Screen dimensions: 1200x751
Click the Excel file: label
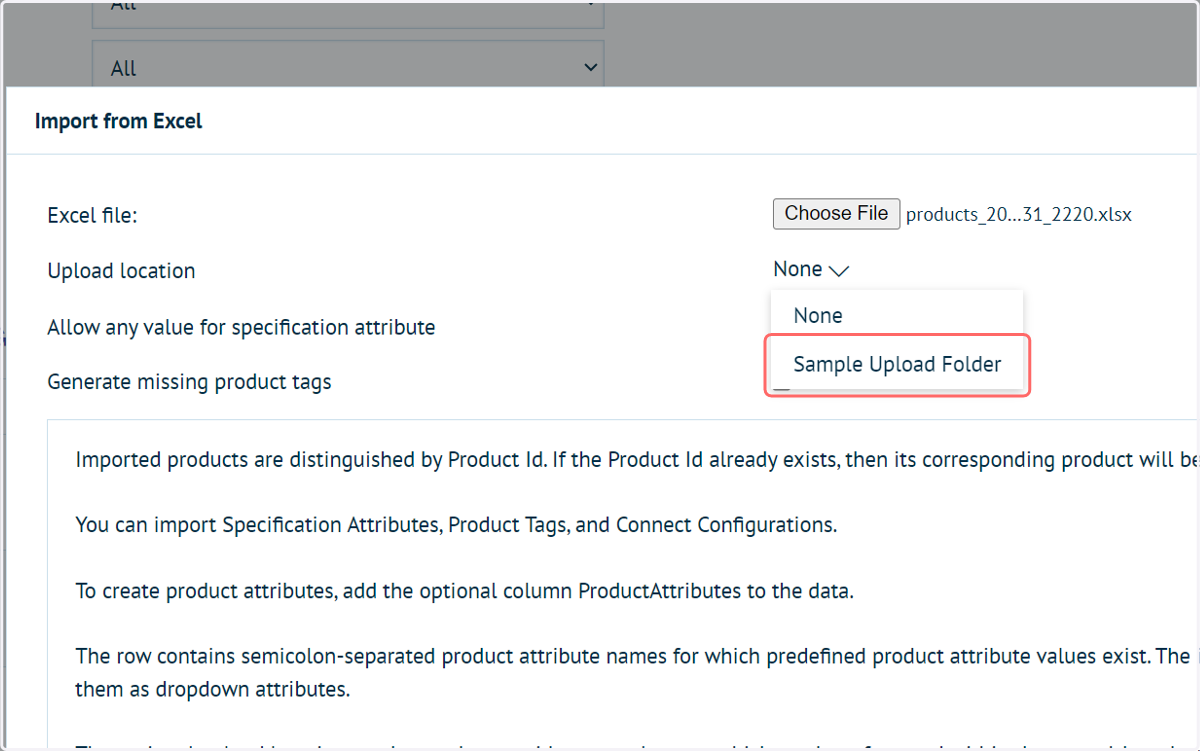[91, 215]
